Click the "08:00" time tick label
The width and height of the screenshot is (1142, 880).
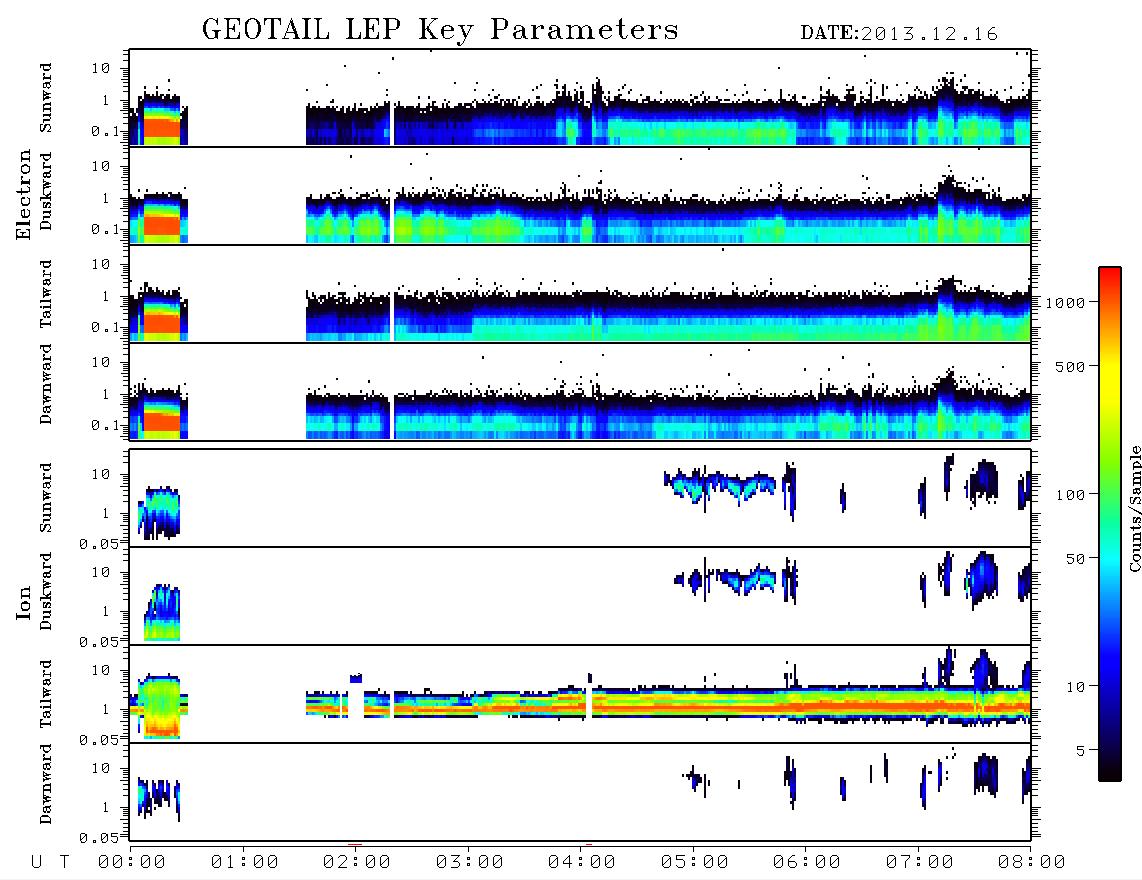pos(1031,862)
